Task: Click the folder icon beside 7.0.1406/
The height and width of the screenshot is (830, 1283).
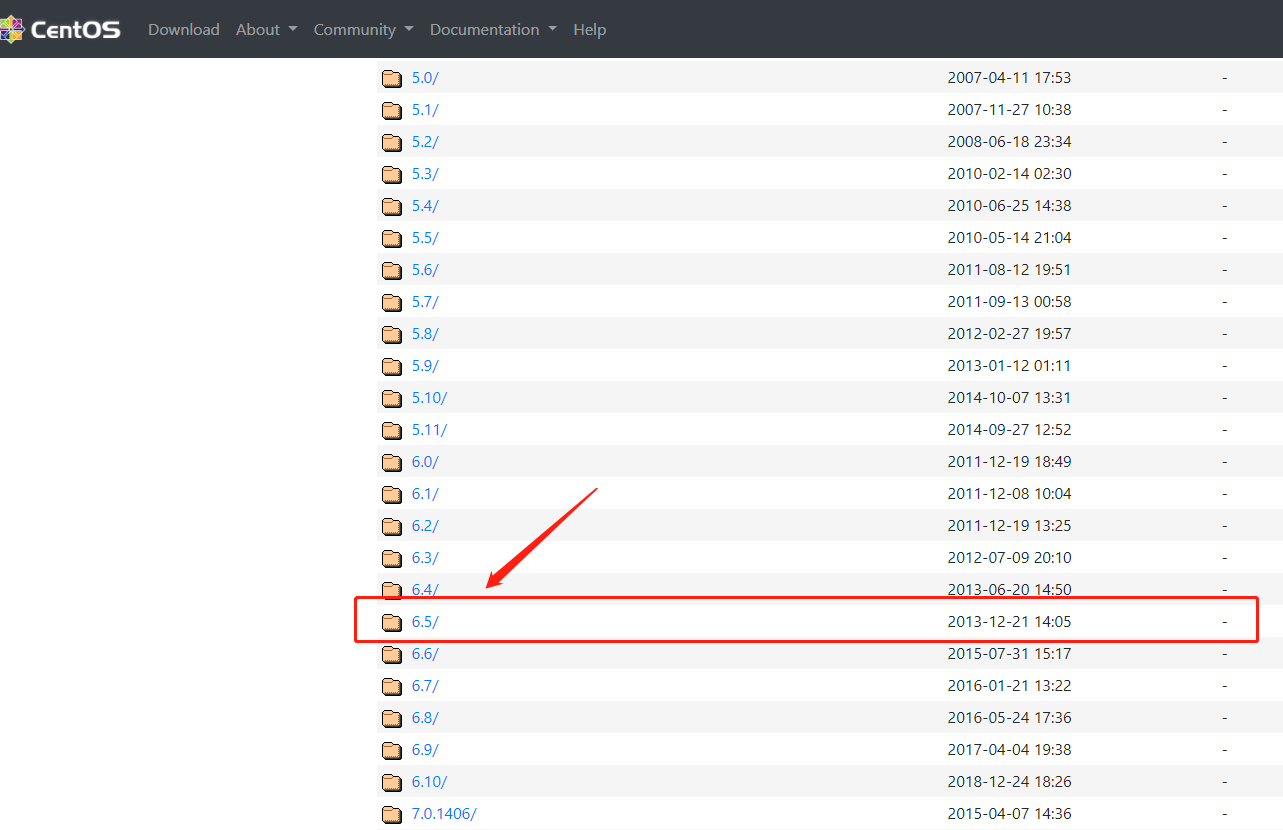Action: click(392, 813)
